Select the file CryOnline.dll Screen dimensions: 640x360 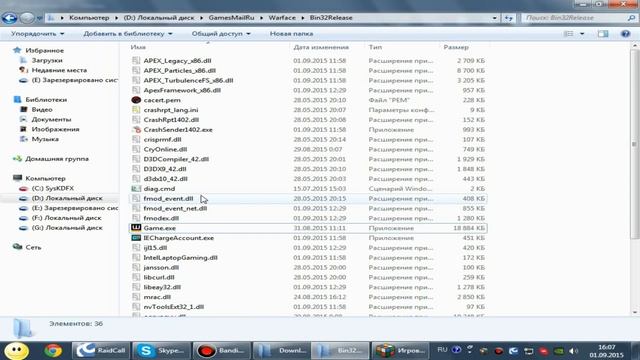click(x=165, y=149)
